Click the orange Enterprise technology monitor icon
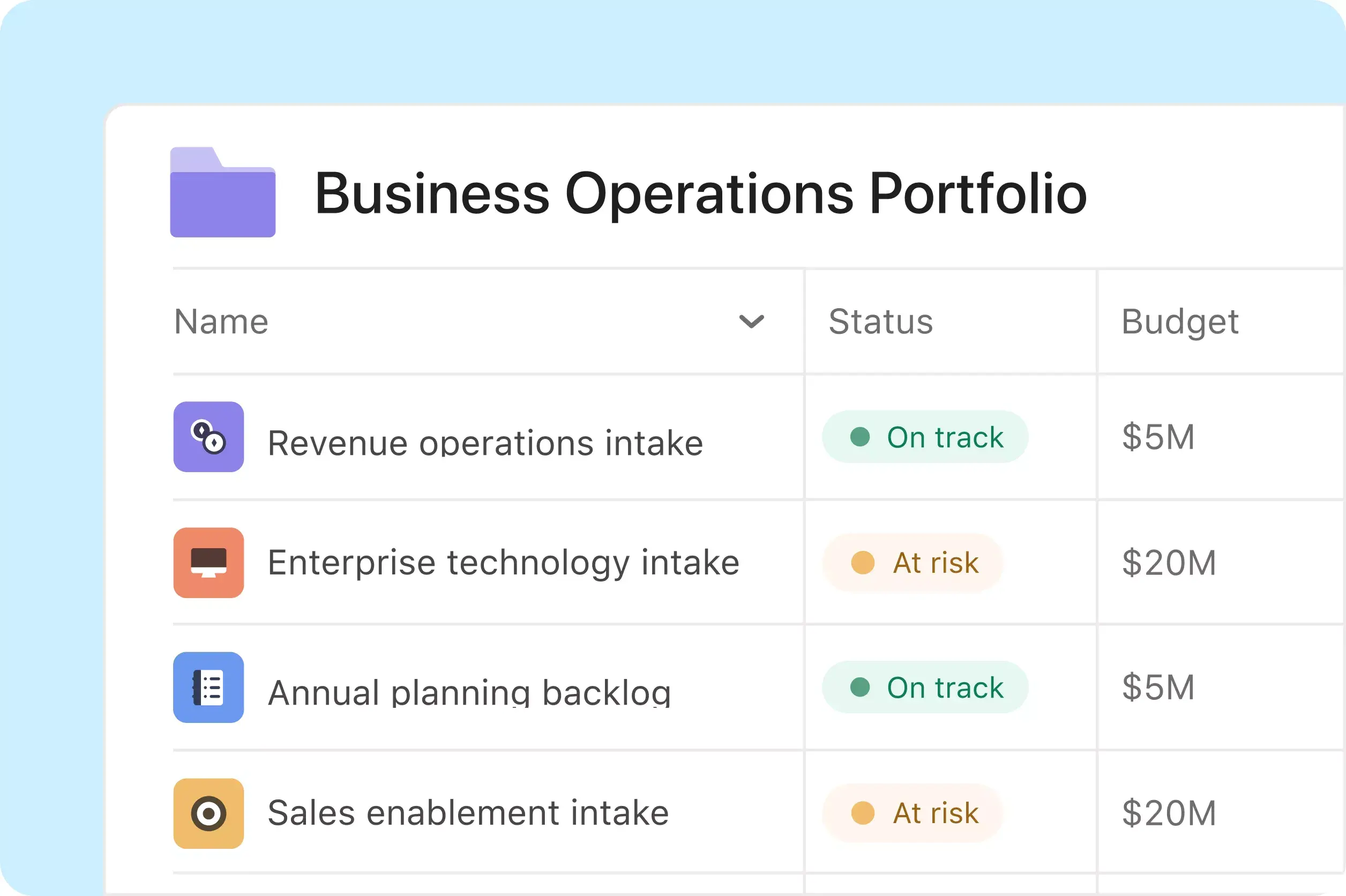 tap(208, 563)
